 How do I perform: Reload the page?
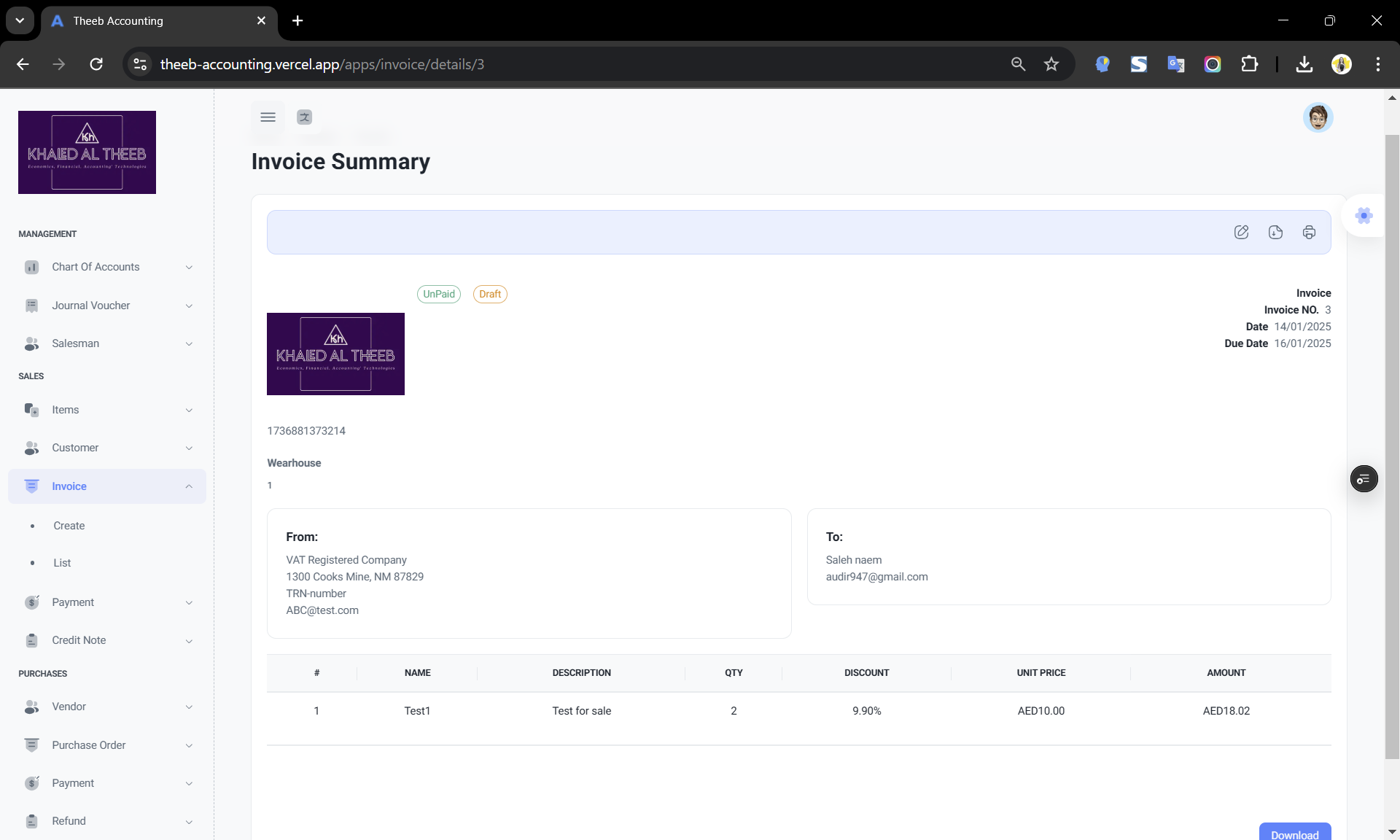(x=96, y=64)
